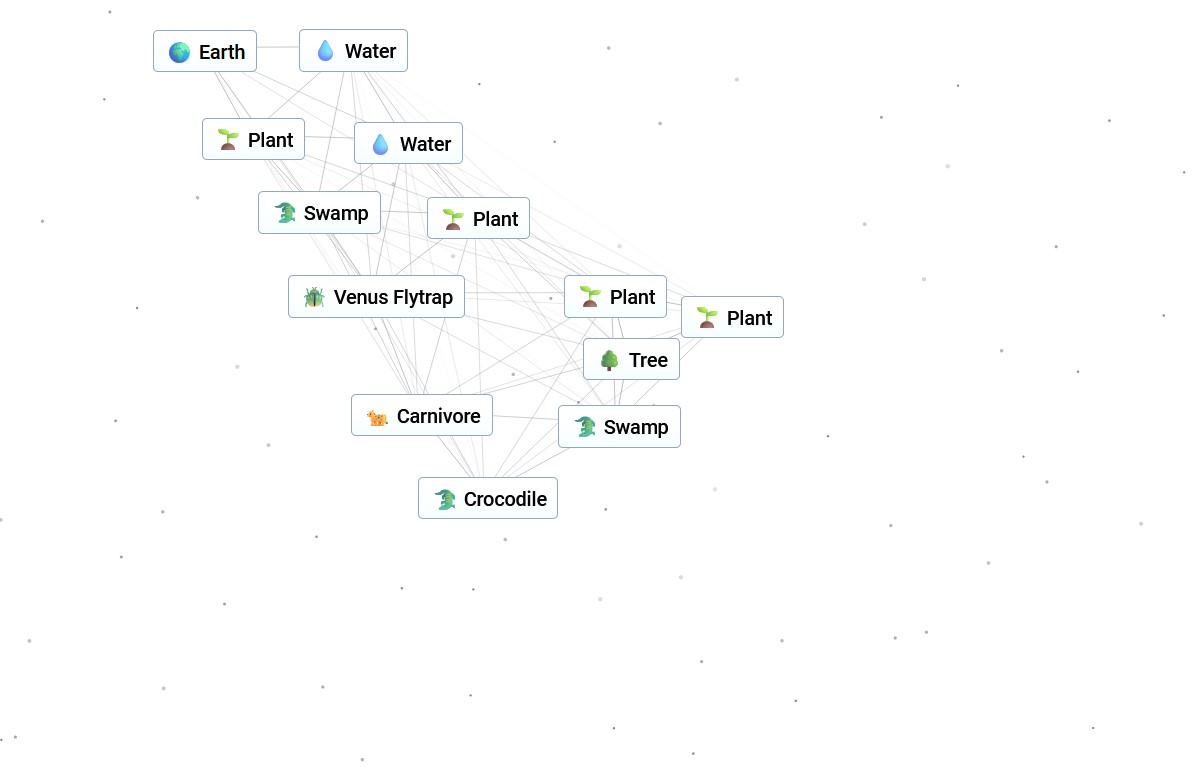The image size is (1192, 776).
Task: Click the leopard icon on the Carnivore tile
Action: point(377,417)
